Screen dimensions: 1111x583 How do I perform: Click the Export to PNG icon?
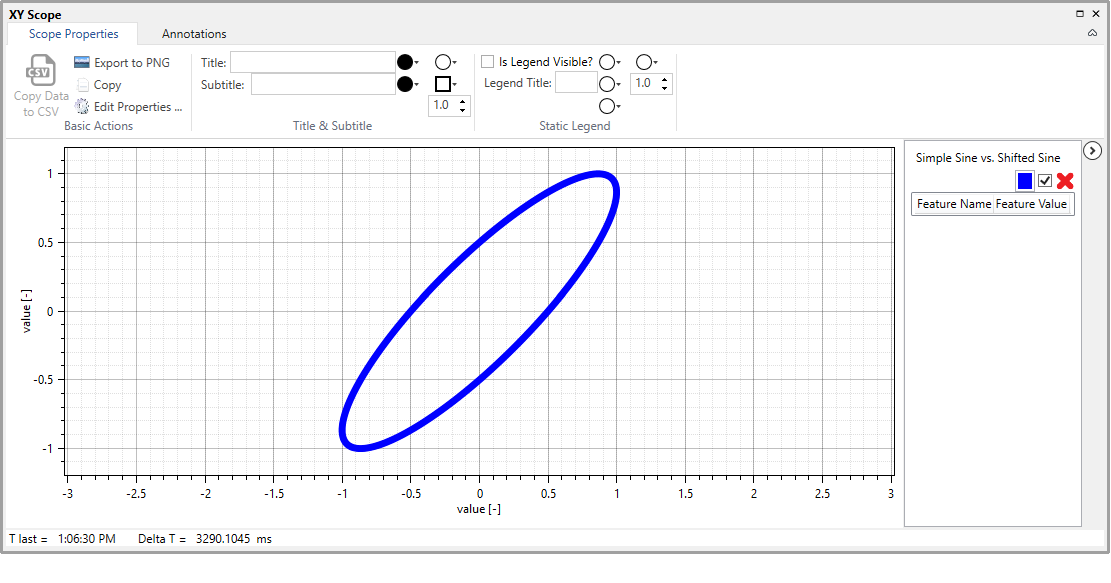coord(82,63)
